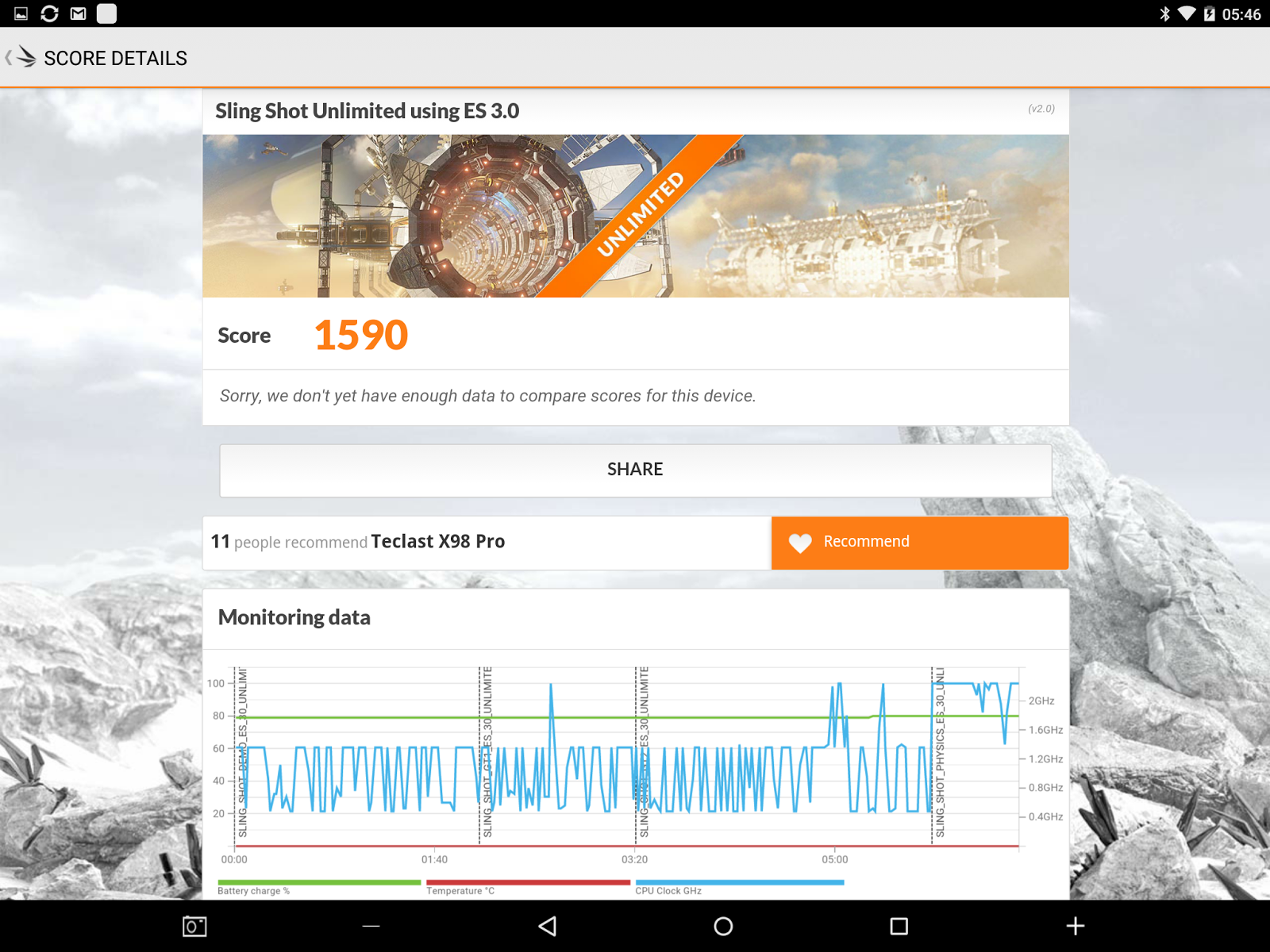Tap the volume down minus icon
Image resolution: width=1270 pixels, height=952 pixels.
coord(371,926)
